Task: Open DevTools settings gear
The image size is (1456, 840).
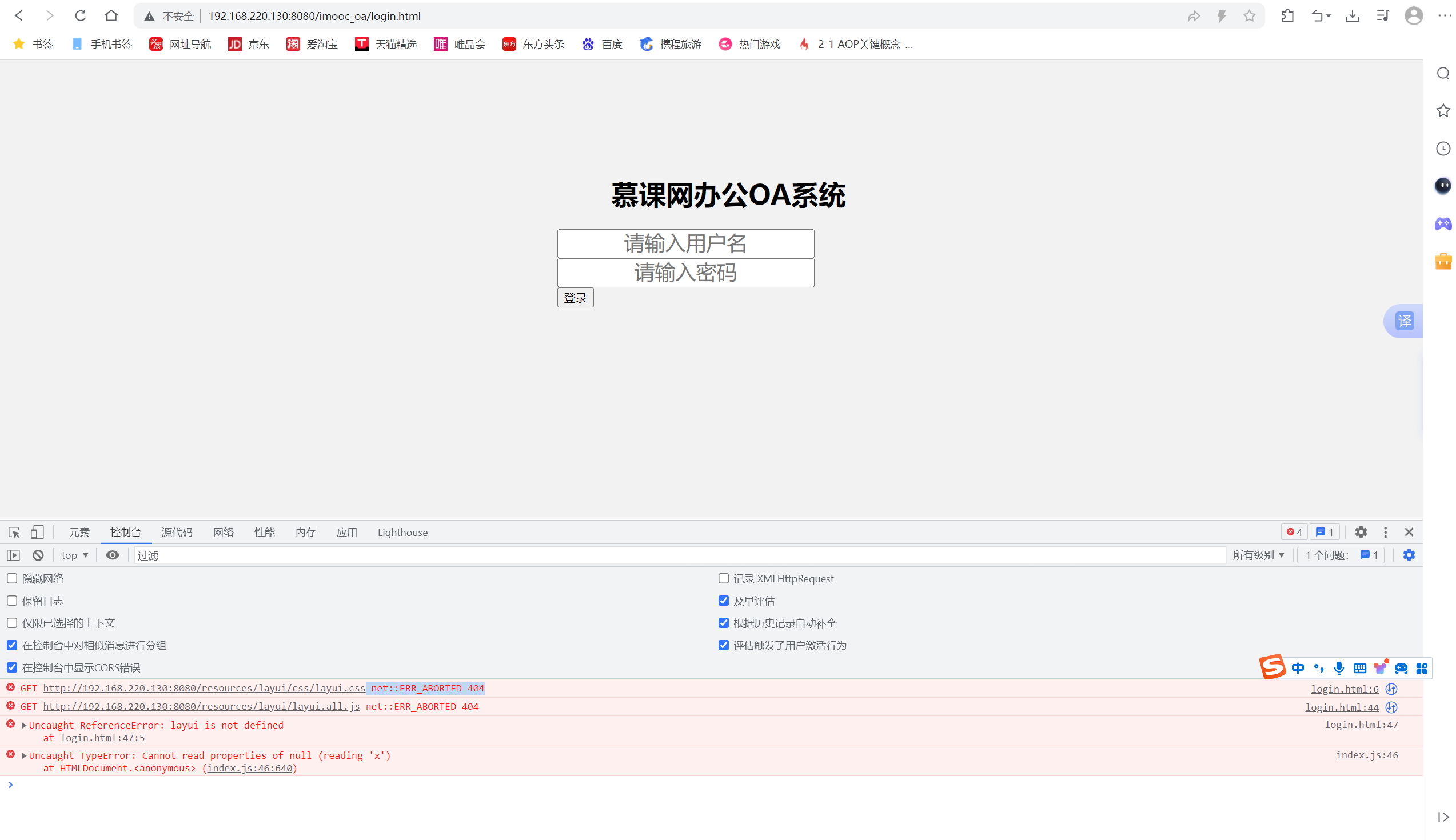Action: click(1361, 532)
